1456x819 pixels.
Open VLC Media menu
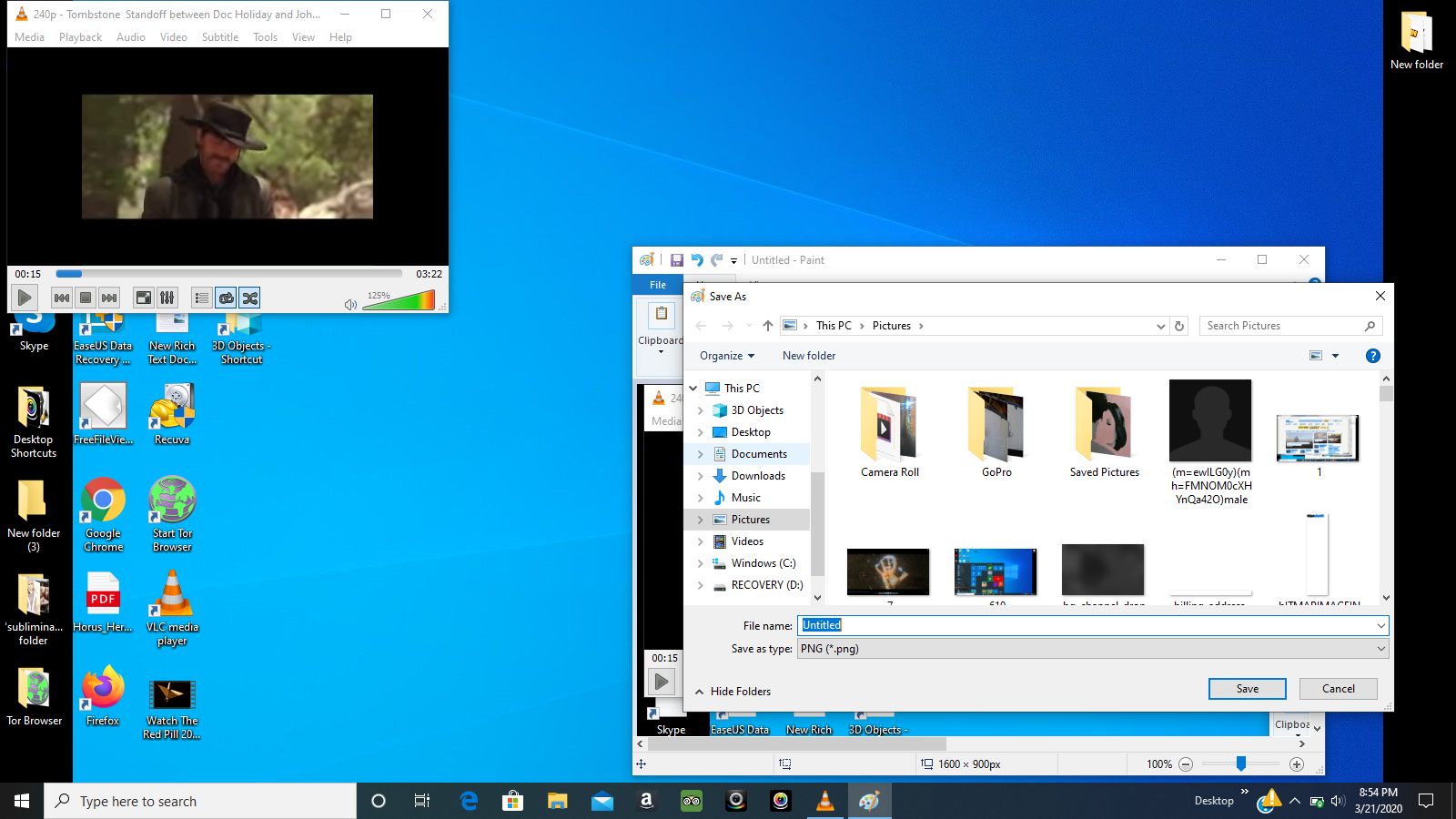pyautogui.click(x=29, y=37)
